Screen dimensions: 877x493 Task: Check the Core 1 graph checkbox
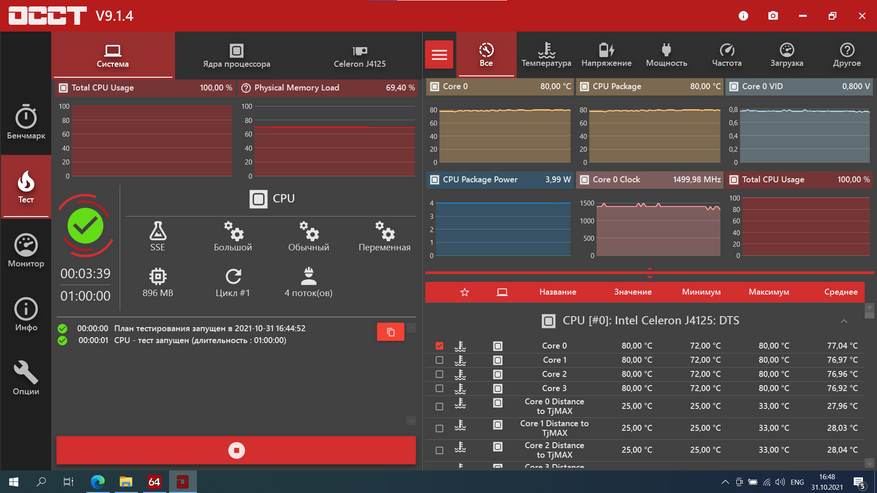coord(439,360)
